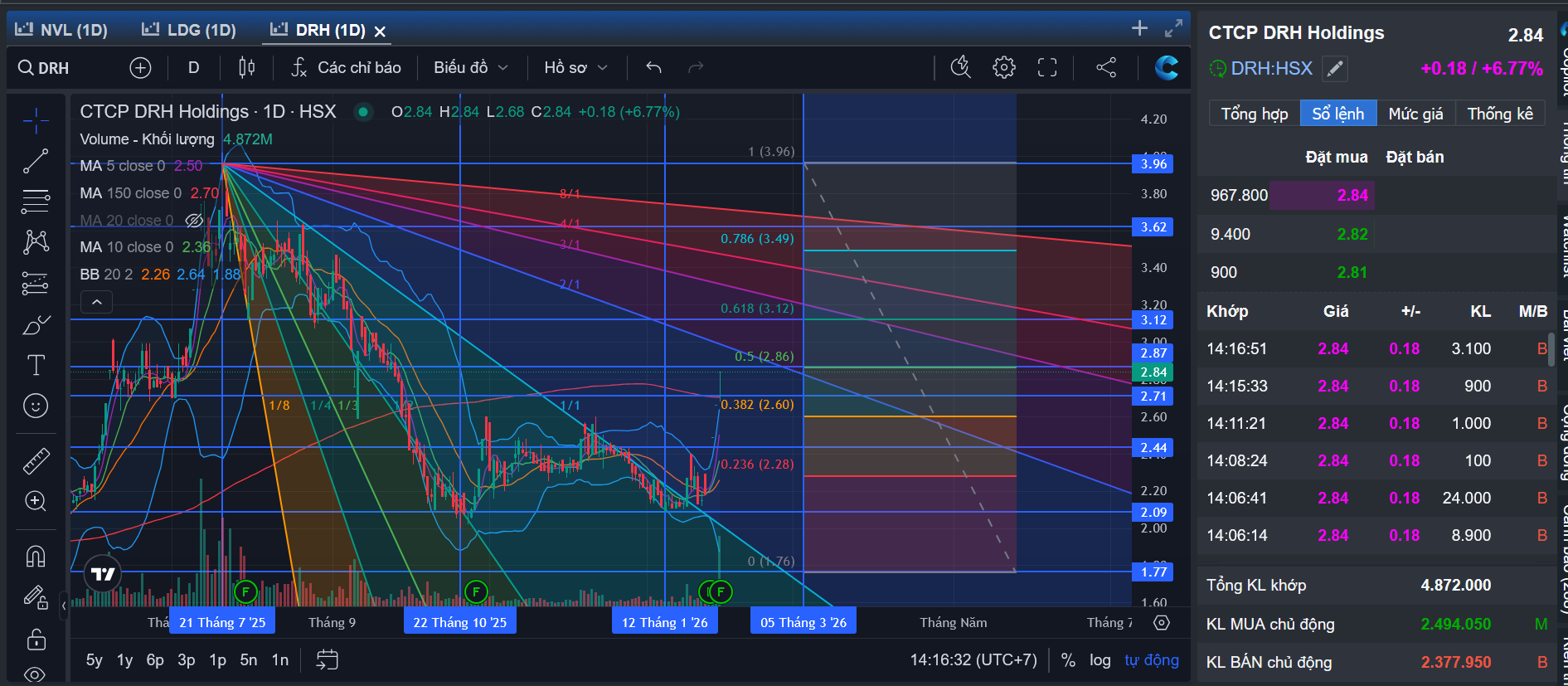Click the blue C logo icon
Image resolution: width=1568 pixels, height=686 pixels.
(x=1167, y=68)
